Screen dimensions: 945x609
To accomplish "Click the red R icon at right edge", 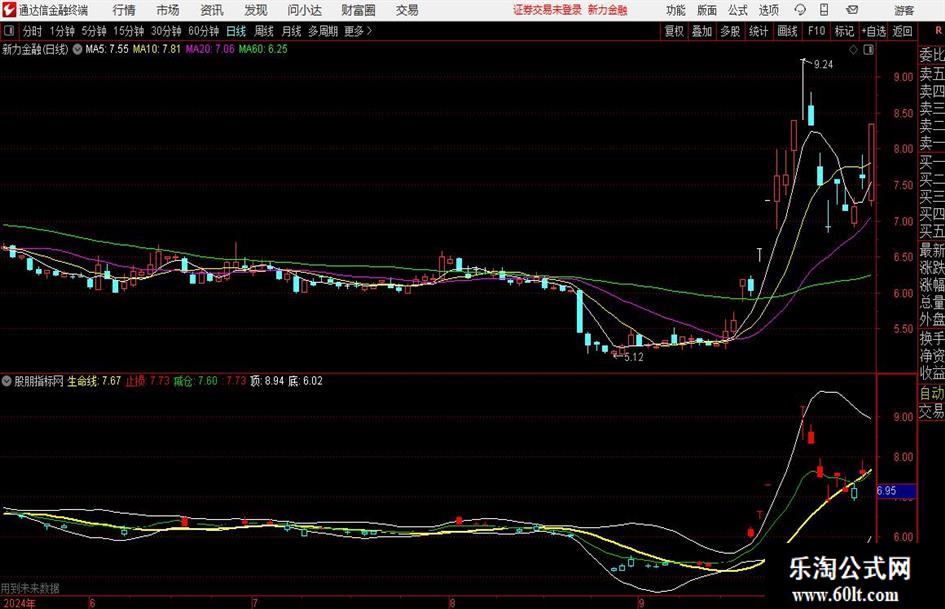I will click(938, 31).
